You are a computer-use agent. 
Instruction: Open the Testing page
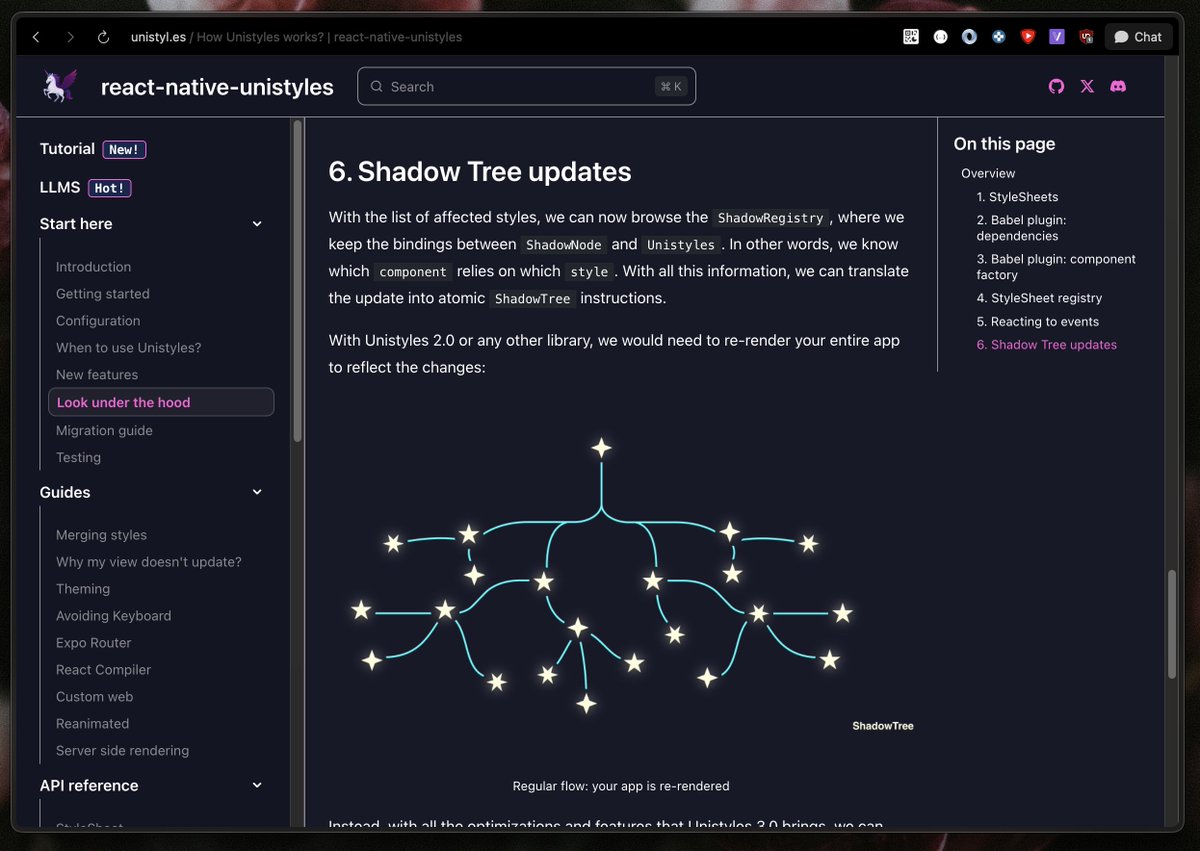point(78,457)
